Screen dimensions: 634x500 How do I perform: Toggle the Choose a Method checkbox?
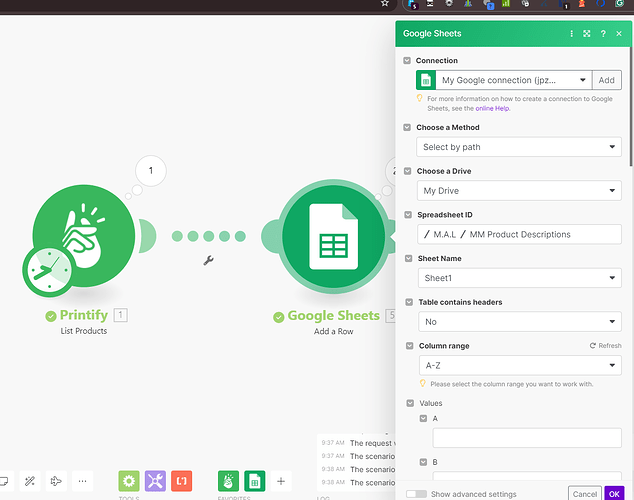pyautogui.click(x=407, y=127)
